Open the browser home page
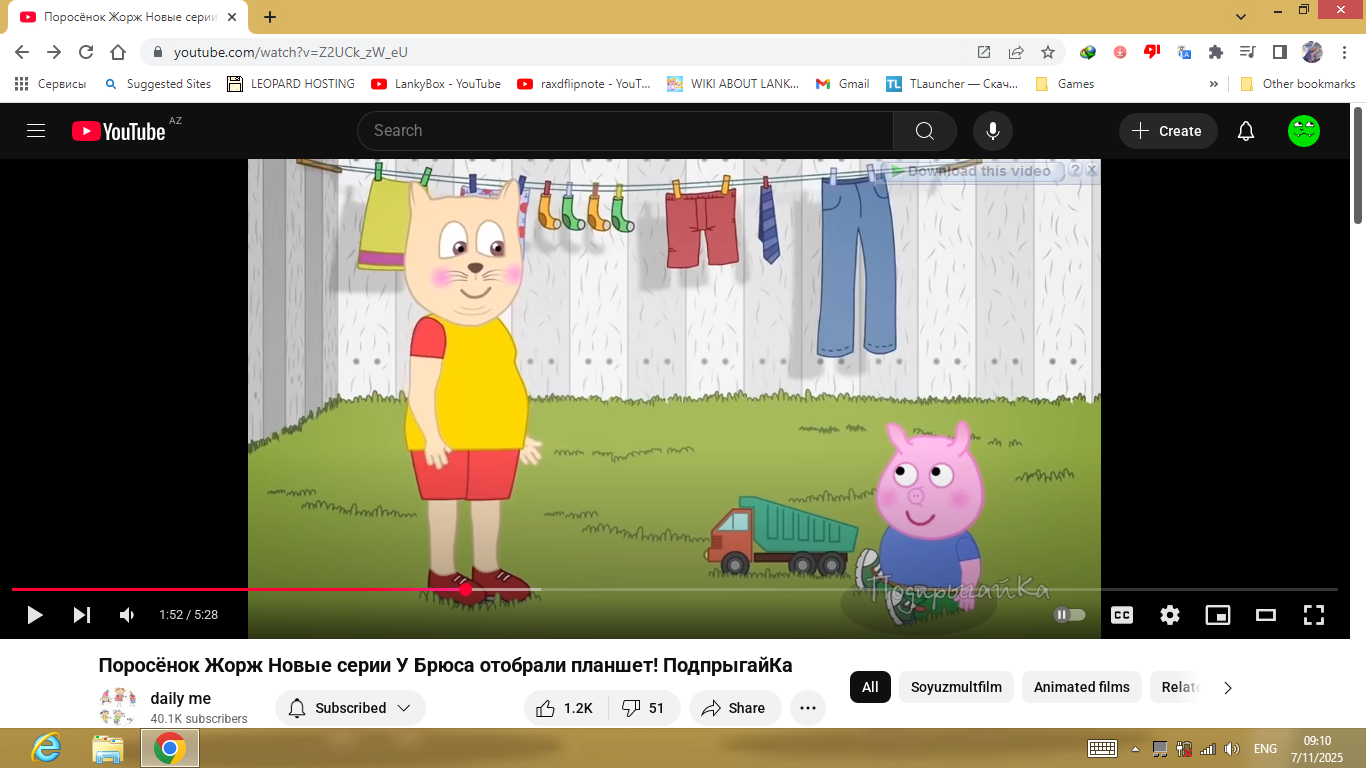1366x768 pixels. tap(118, 52)
